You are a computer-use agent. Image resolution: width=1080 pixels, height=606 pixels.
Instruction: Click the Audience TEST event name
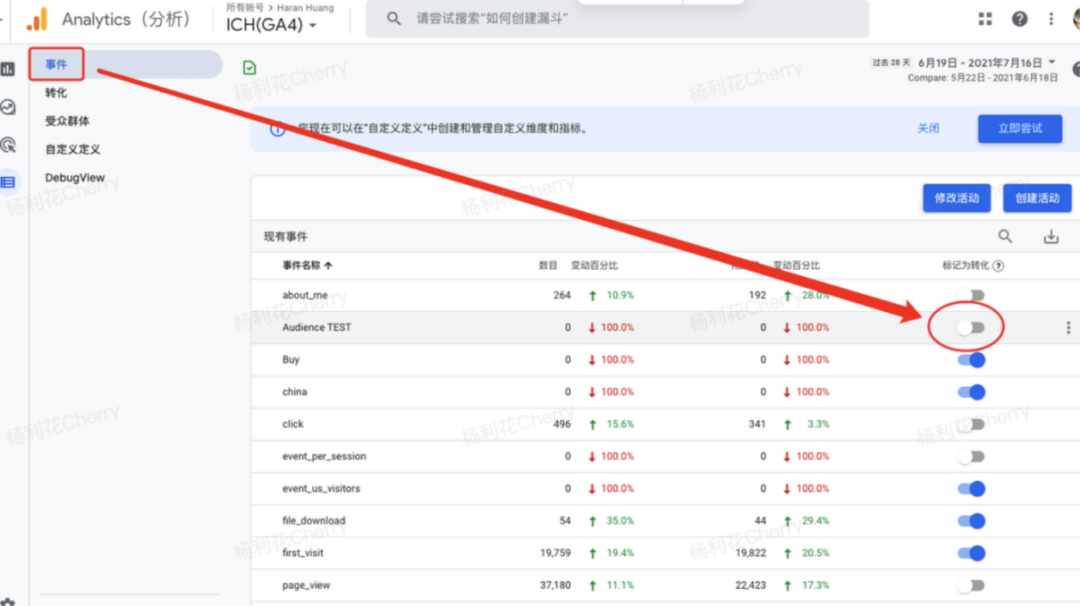(x=316, y=327)
